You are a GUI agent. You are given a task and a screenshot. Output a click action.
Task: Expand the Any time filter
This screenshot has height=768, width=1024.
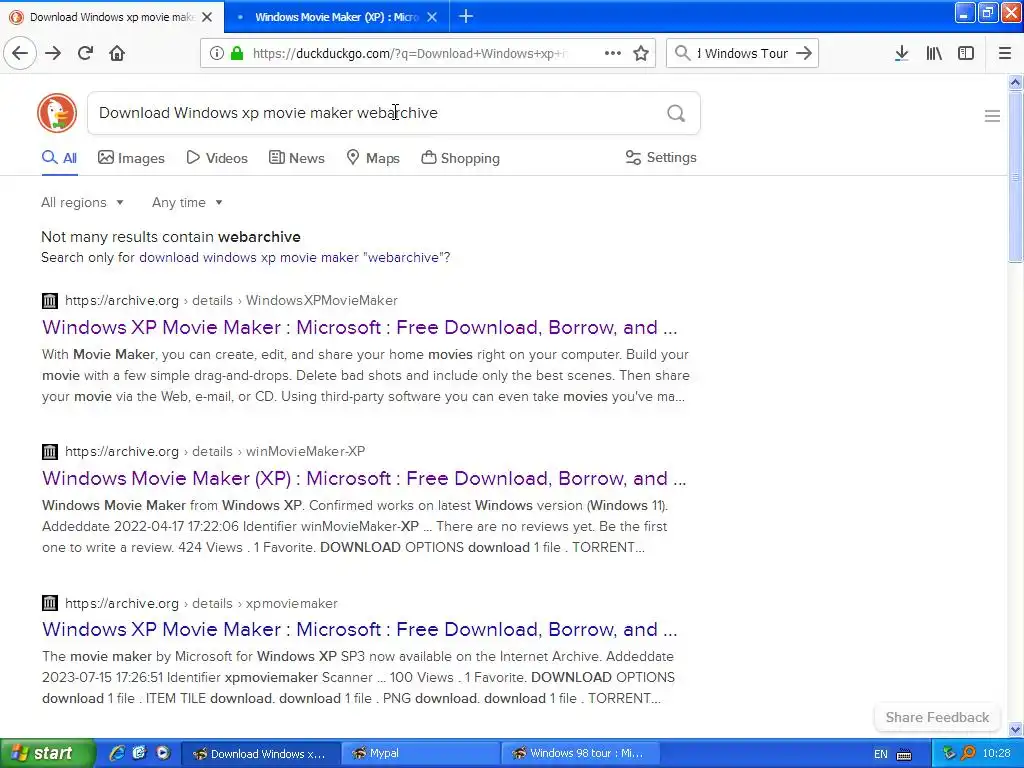click(187, 202)
